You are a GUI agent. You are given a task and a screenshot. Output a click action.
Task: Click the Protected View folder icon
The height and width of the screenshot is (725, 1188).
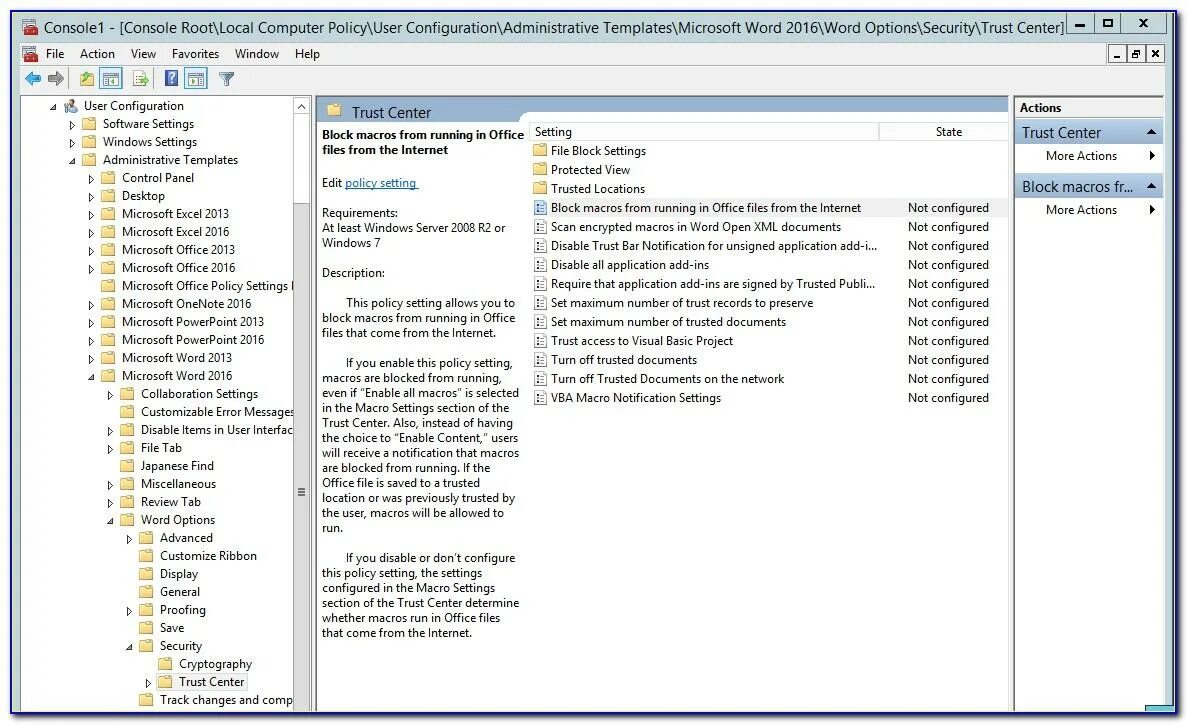tap(540, 170)
